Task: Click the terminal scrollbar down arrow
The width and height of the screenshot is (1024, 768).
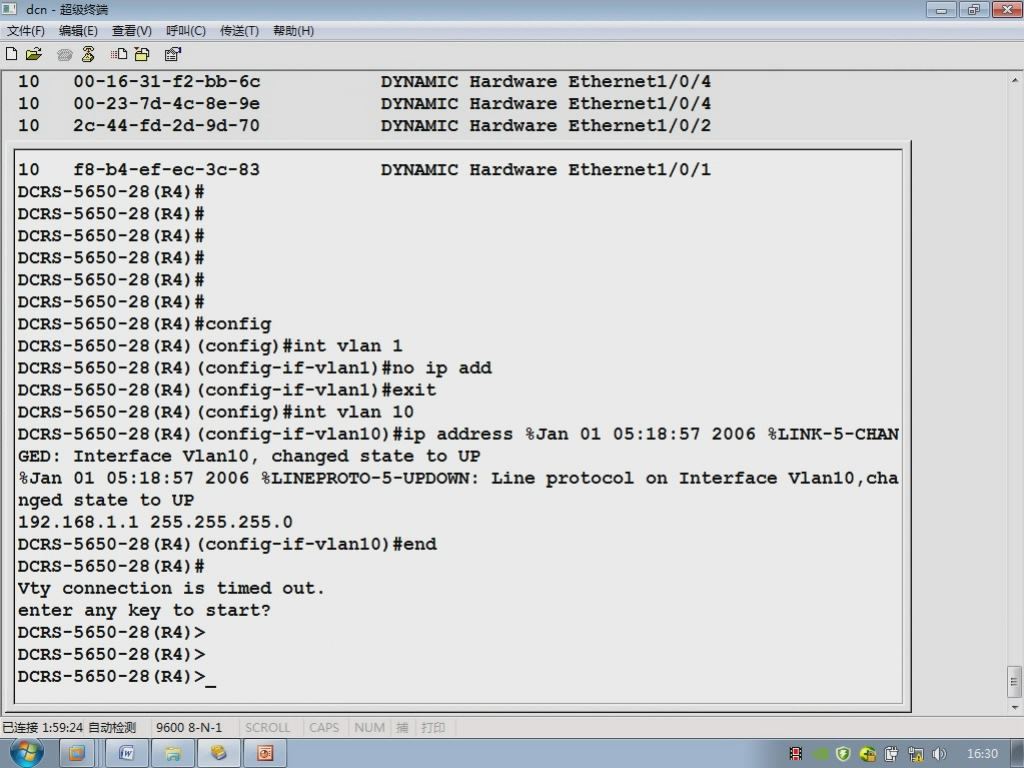Action: (1014, 707)
